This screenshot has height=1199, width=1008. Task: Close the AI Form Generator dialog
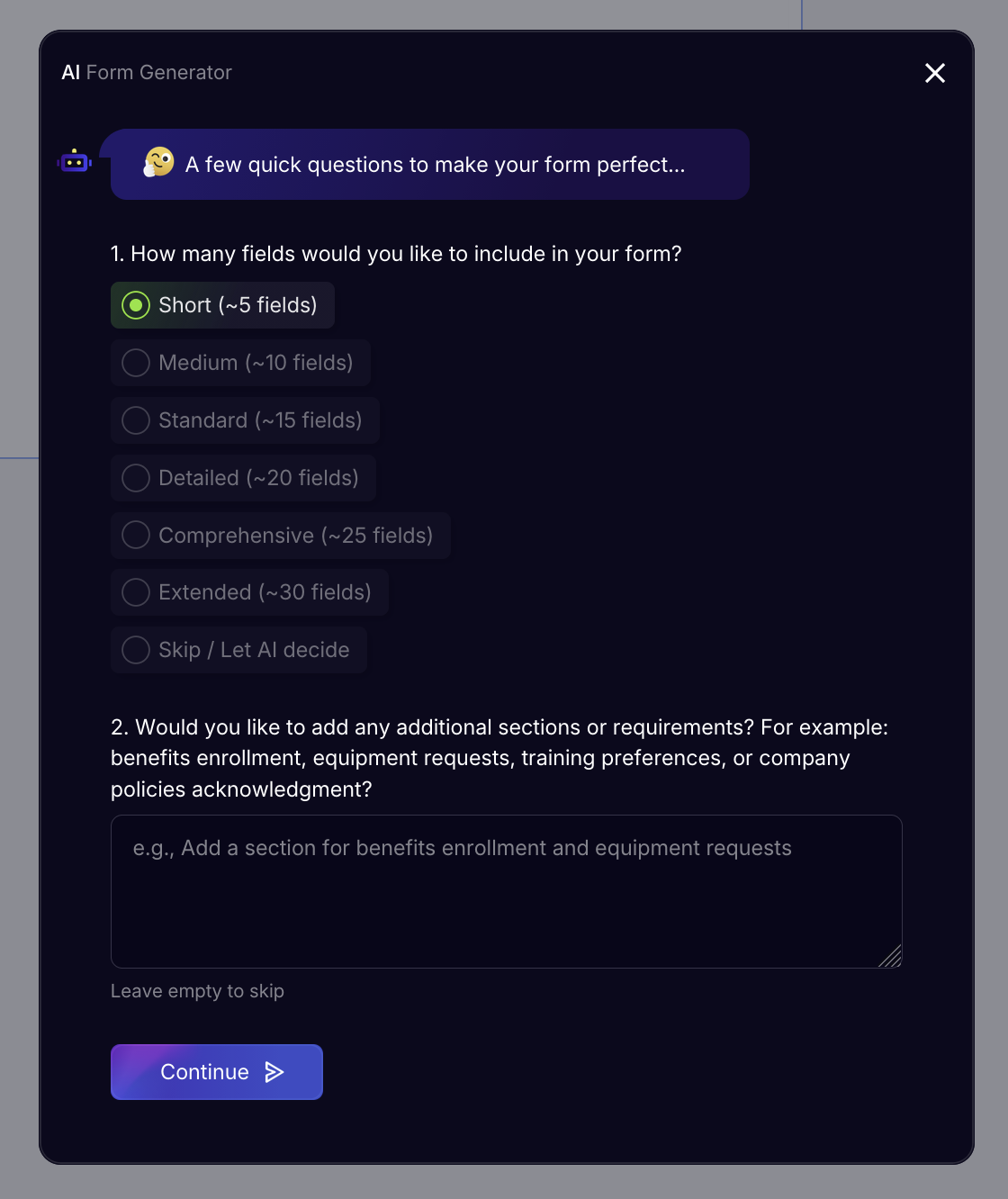[935, 73]
